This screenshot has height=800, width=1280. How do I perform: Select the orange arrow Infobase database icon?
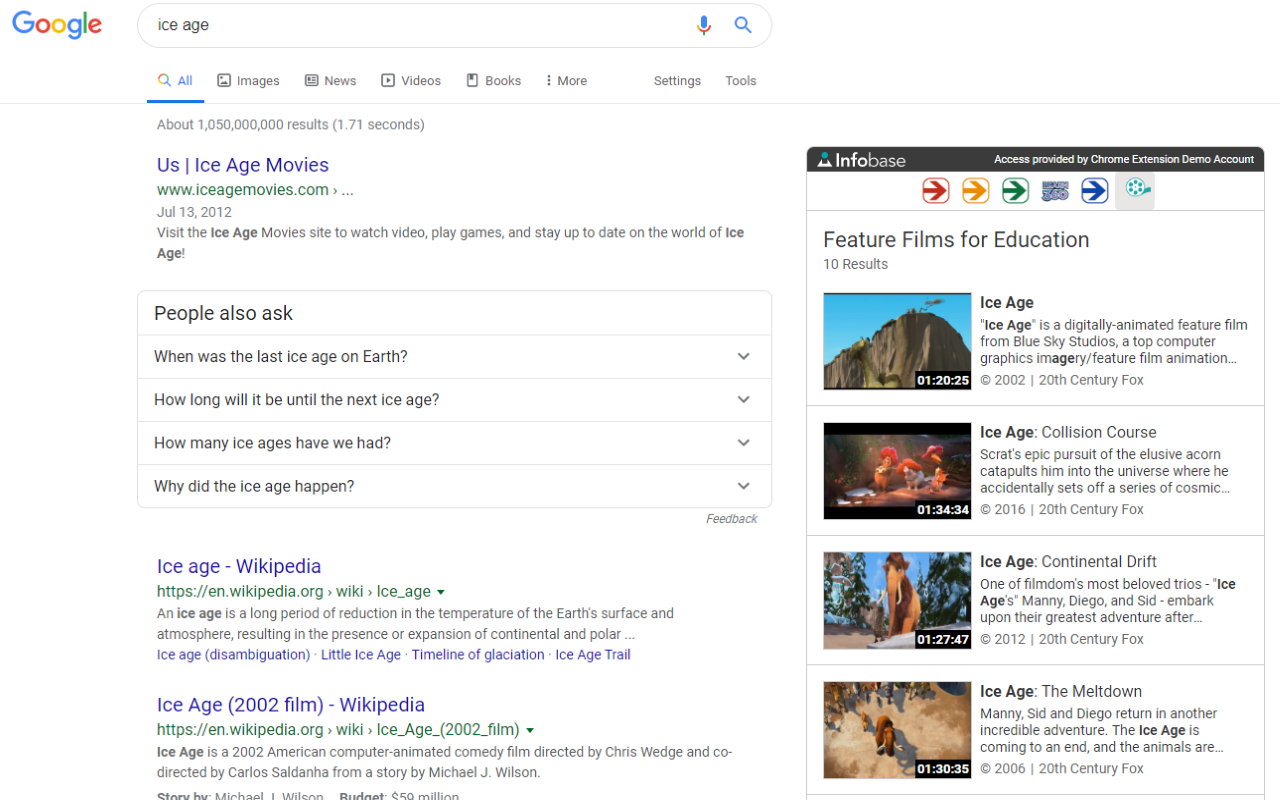(975, 190)
